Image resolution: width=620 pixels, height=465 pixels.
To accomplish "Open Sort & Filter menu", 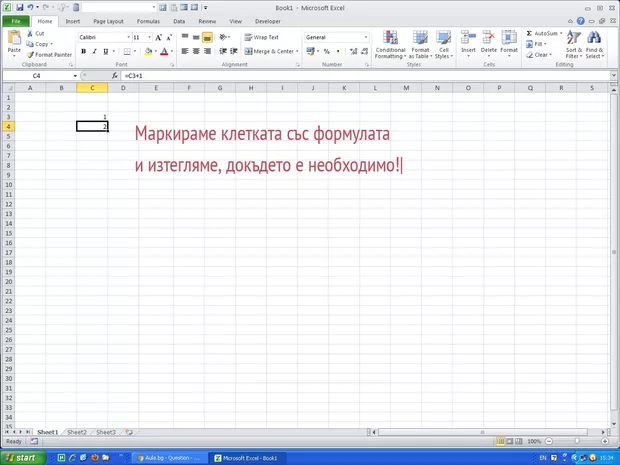I will coord(574,45).
